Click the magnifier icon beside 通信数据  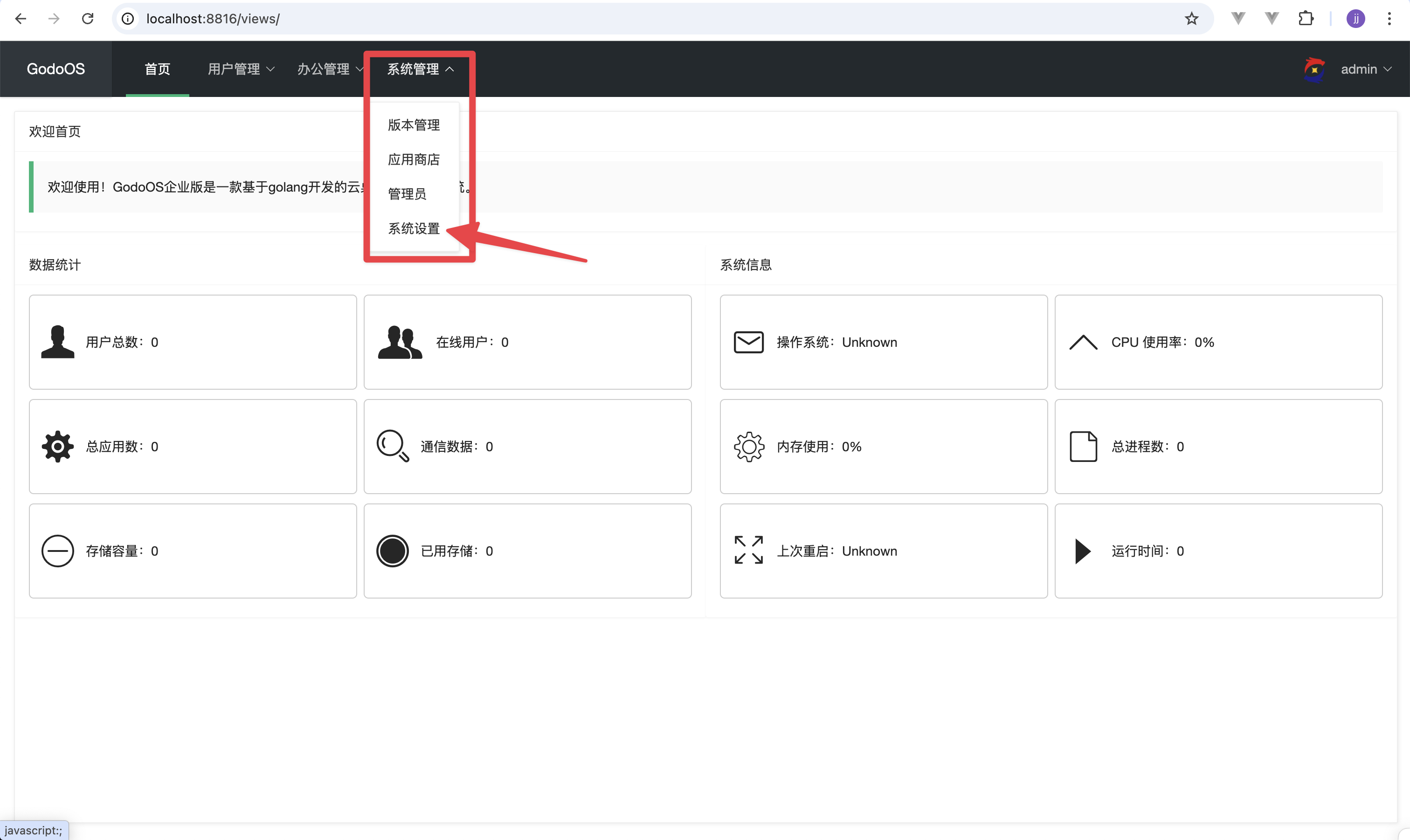[x=393, y=446]
